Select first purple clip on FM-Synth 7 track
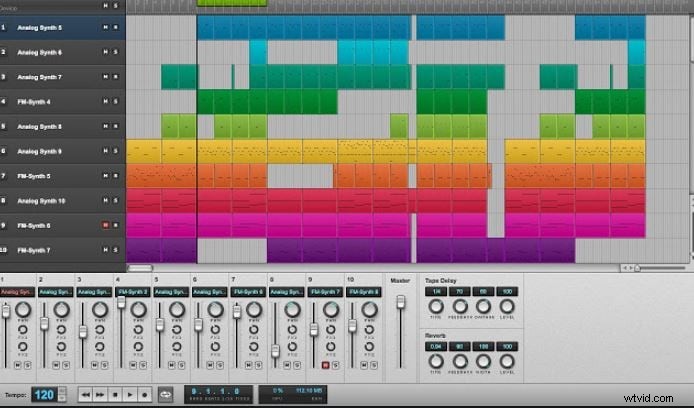This screenshot has width=694, height=408. click(144, 250)
